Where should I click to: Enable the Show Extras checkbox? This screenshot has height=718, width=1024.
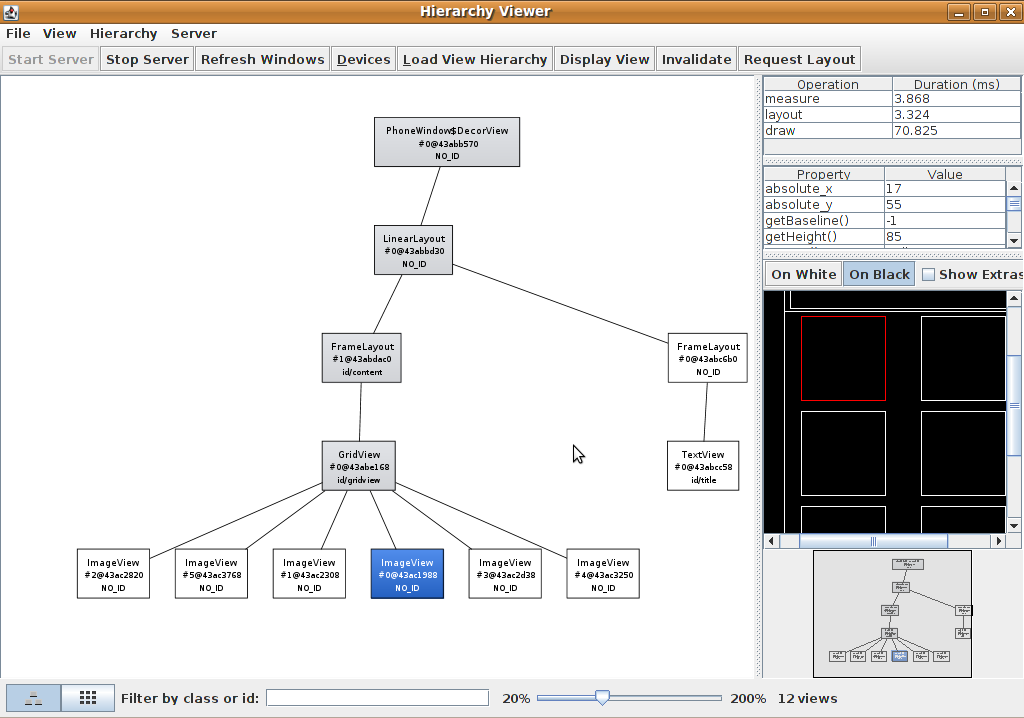[928, 274]
